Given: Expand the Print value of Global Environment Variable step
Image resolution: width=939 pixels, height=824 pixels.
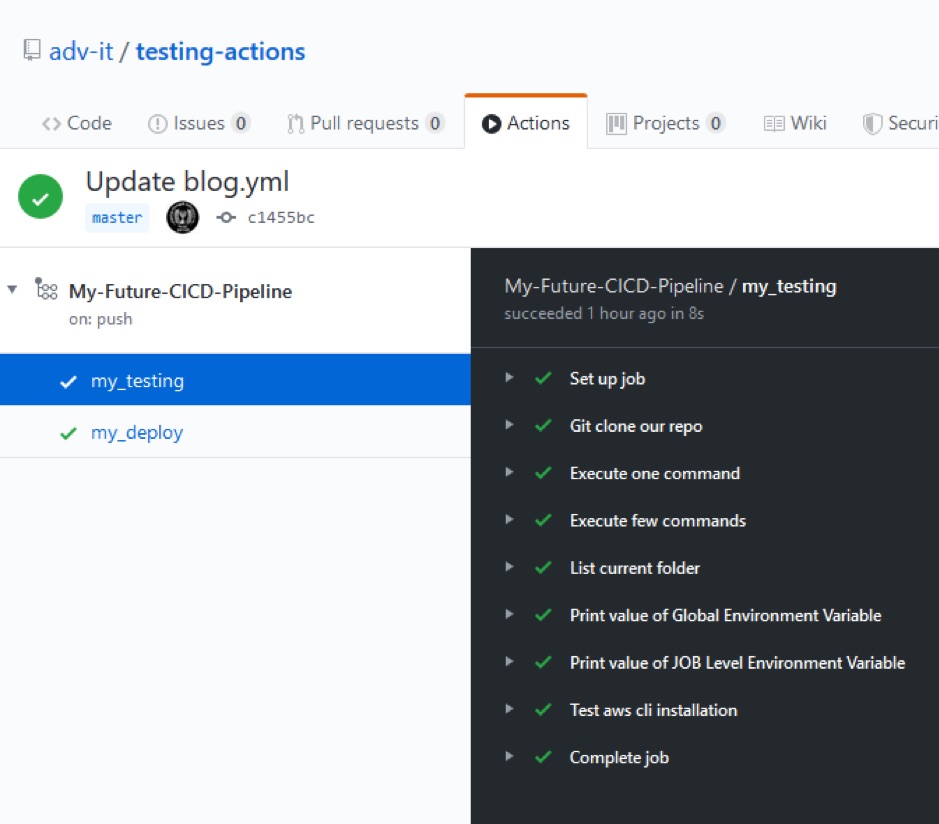Looking at the screenshot, I should (509, 615).
